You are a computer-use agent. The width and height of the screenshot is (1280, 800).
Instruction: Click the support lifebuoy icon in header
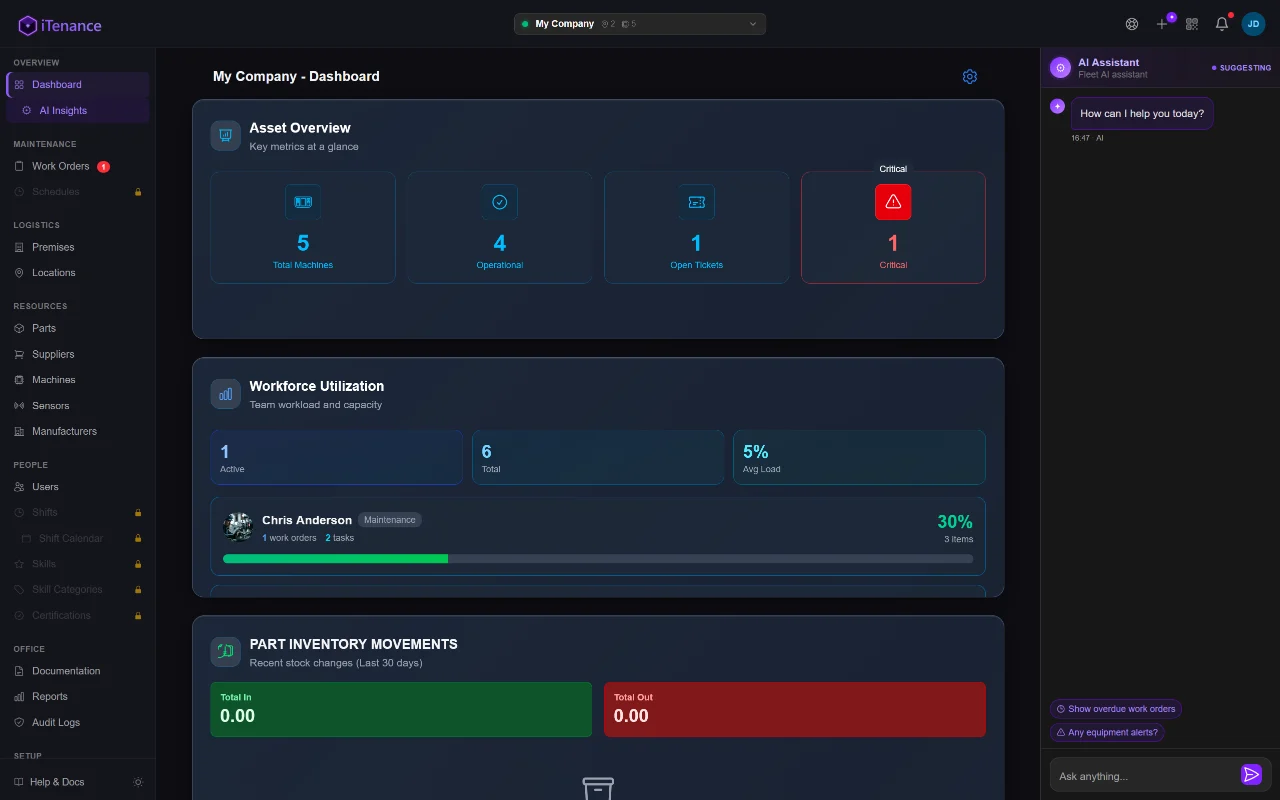[1132, 24]
